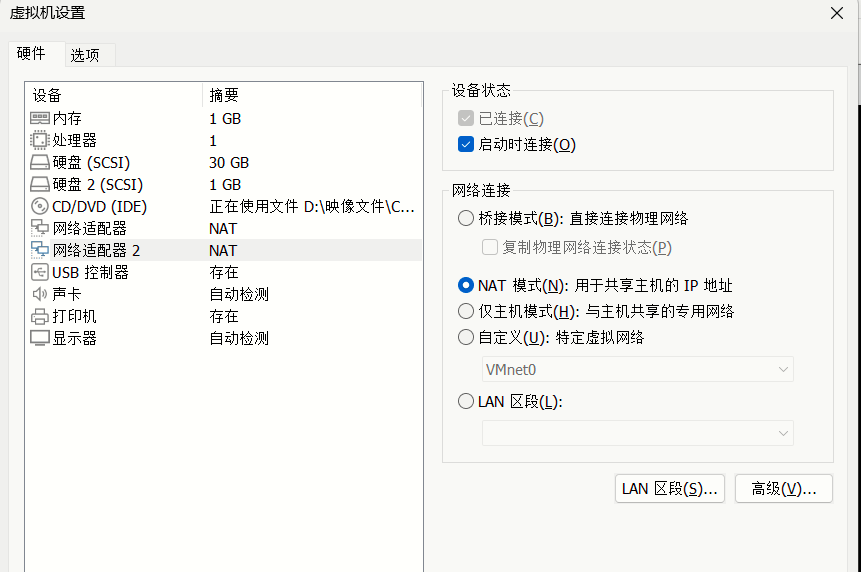This screenshot has height=572, width=861.
Task: Select the 打印机 row label
Action: point(75,316)
